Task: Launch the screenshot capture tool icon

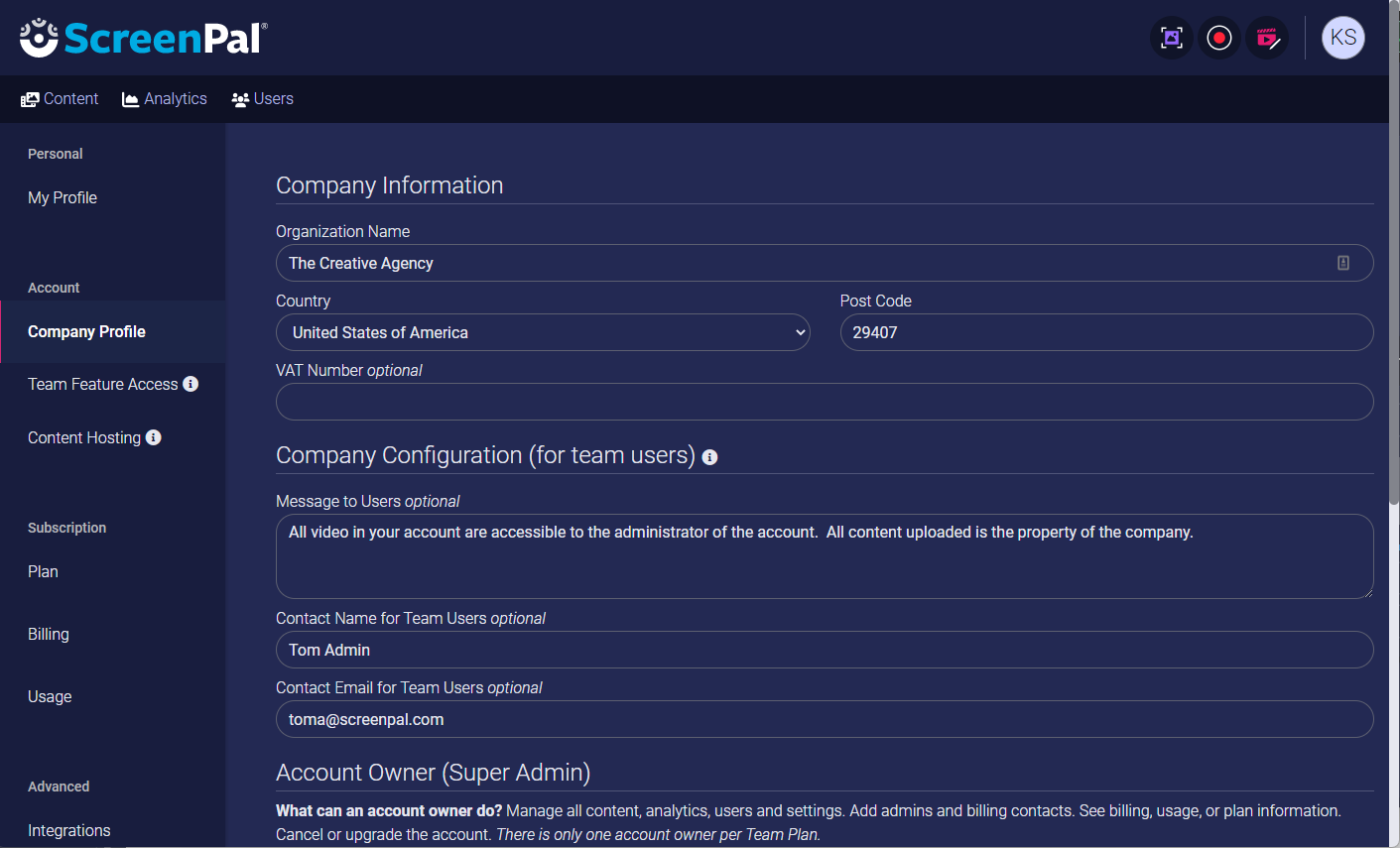Action: pyautogui.click(x=1172, y=38)
